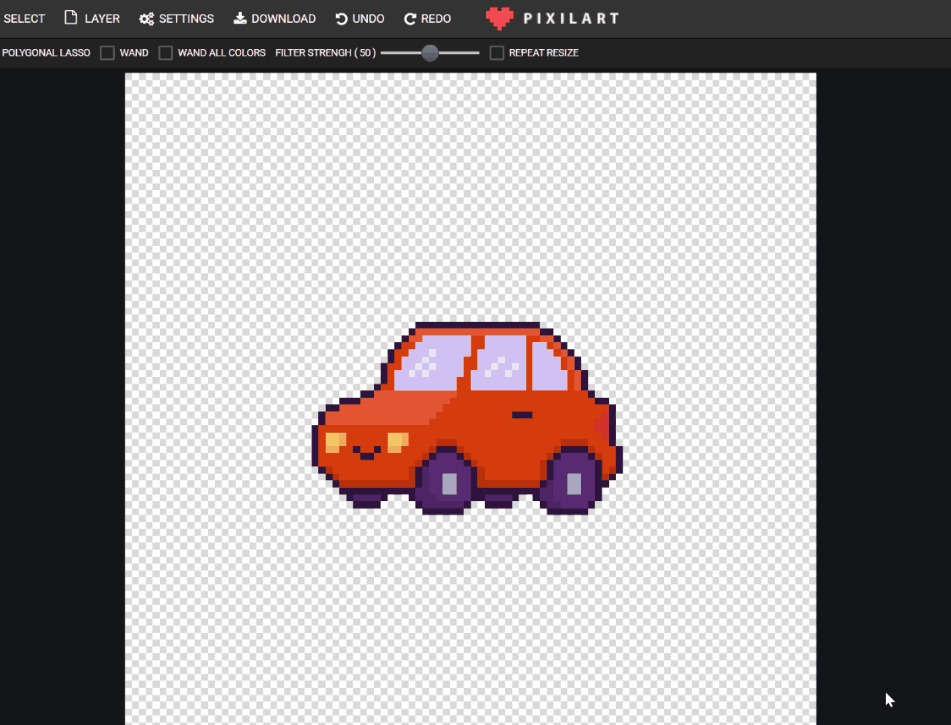Screen dimensions: 951x725
Task: Click the Wand All Colors label
Action: point(221,53)
